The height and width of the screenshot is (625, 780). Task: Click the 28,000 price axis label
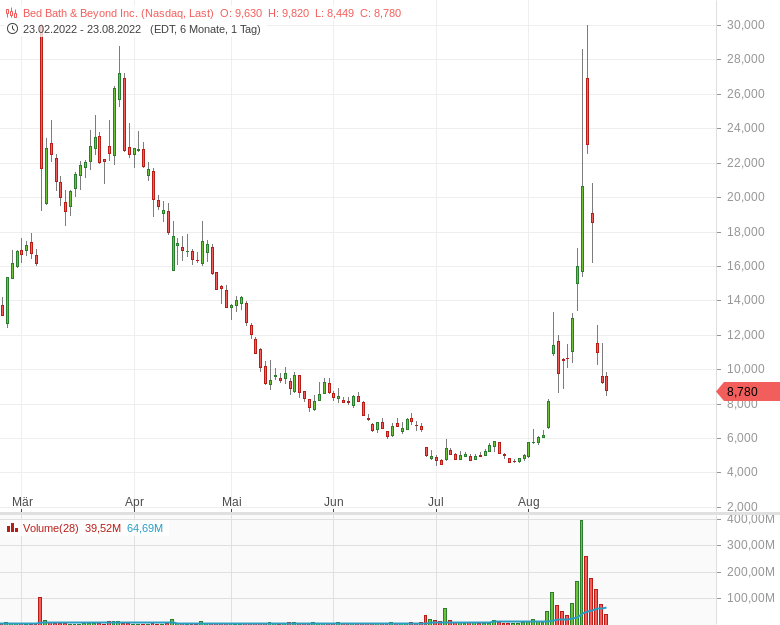746,59
